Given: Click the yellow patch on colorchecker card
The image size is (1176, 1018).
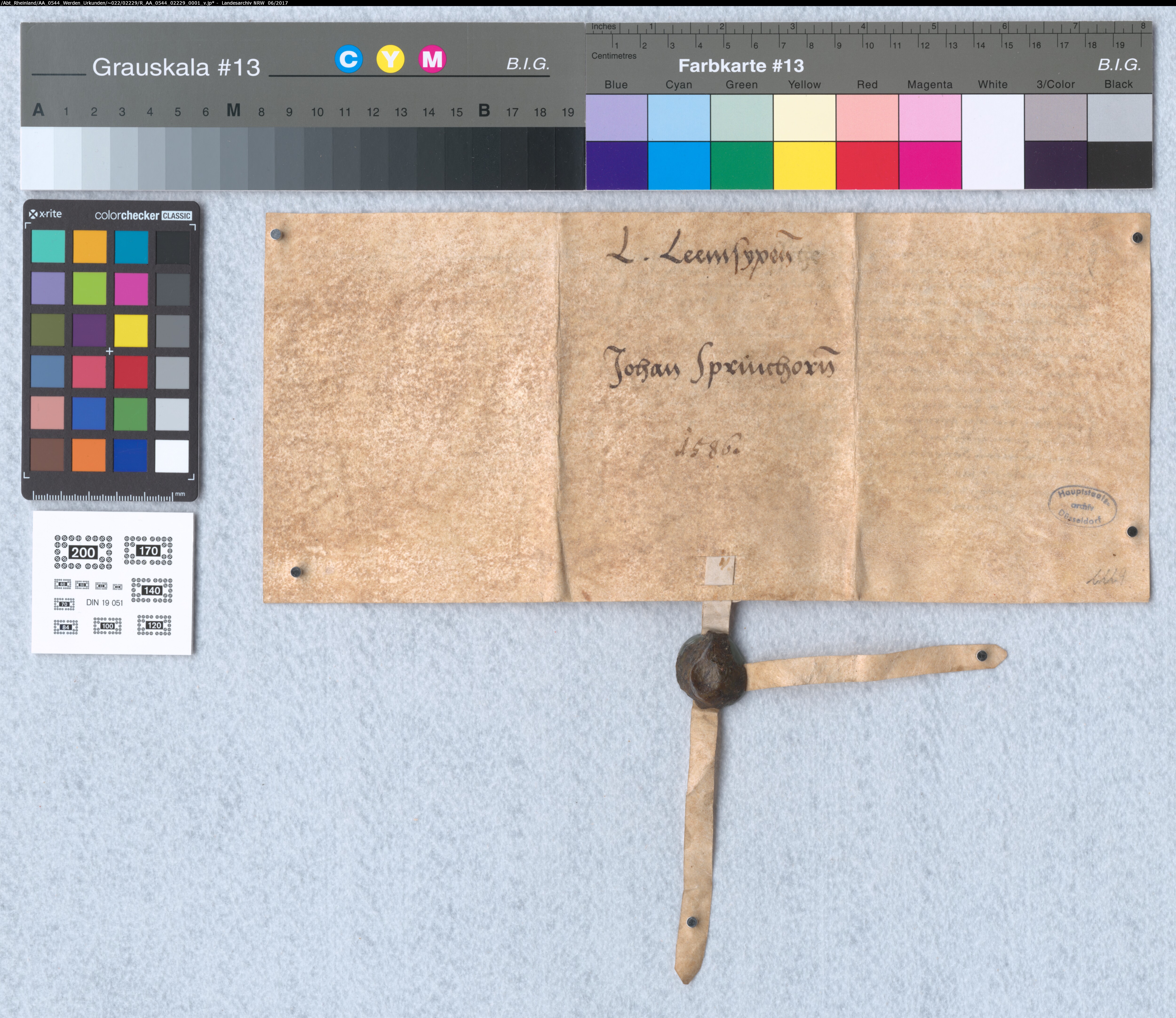Looking at the screenshot, I should pyautogui.click(x=131, y=331).
